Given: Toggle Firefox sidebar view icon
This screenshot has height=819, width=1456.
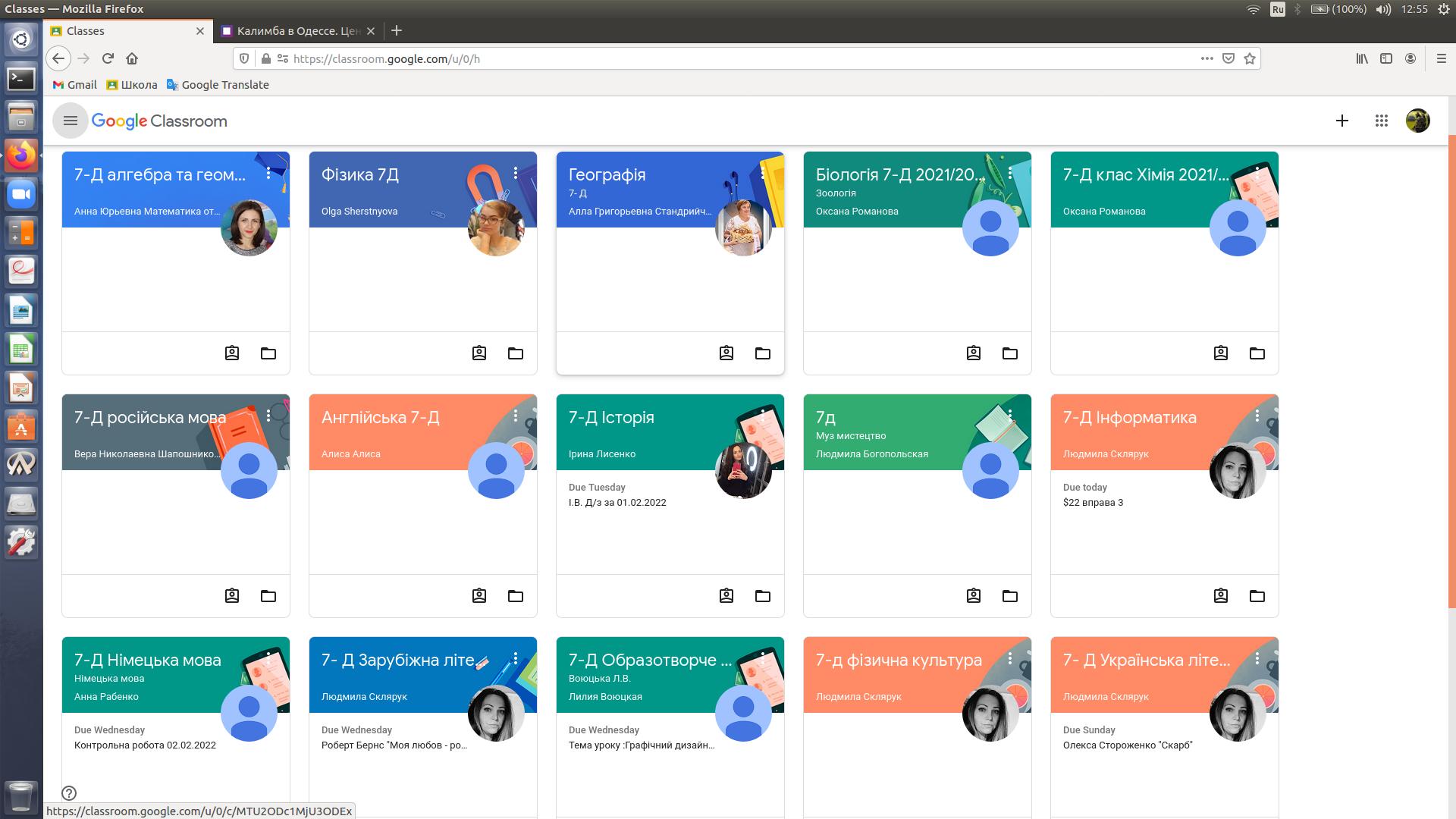Looking at the screenshot, I should pos(1386,58).
